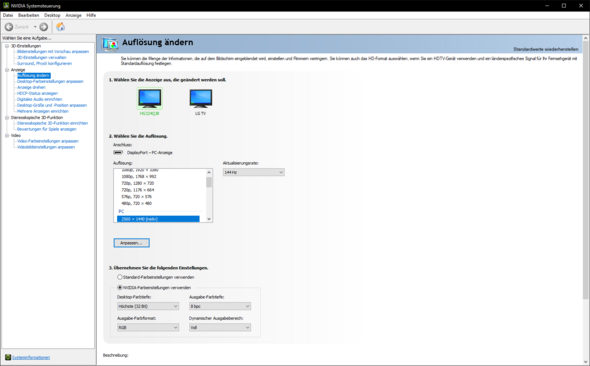The width and height of the screenshot is (590, 366).
Task: Select NVIDIA-Farbeinstellungen verwenden radio button
Action: [120, 287]
